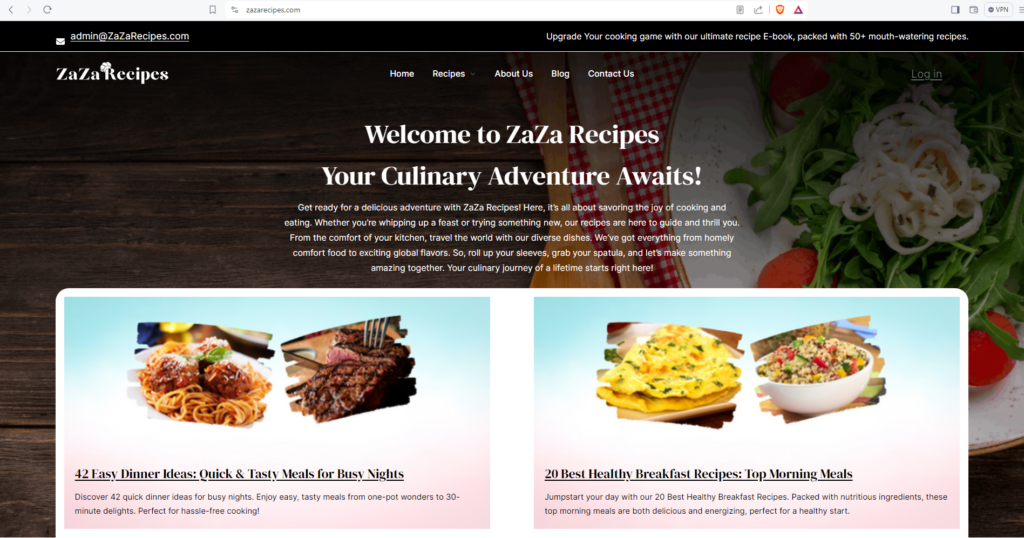
Task: Open the site settings icon beside the URL
Action: [x=235, y=10]
